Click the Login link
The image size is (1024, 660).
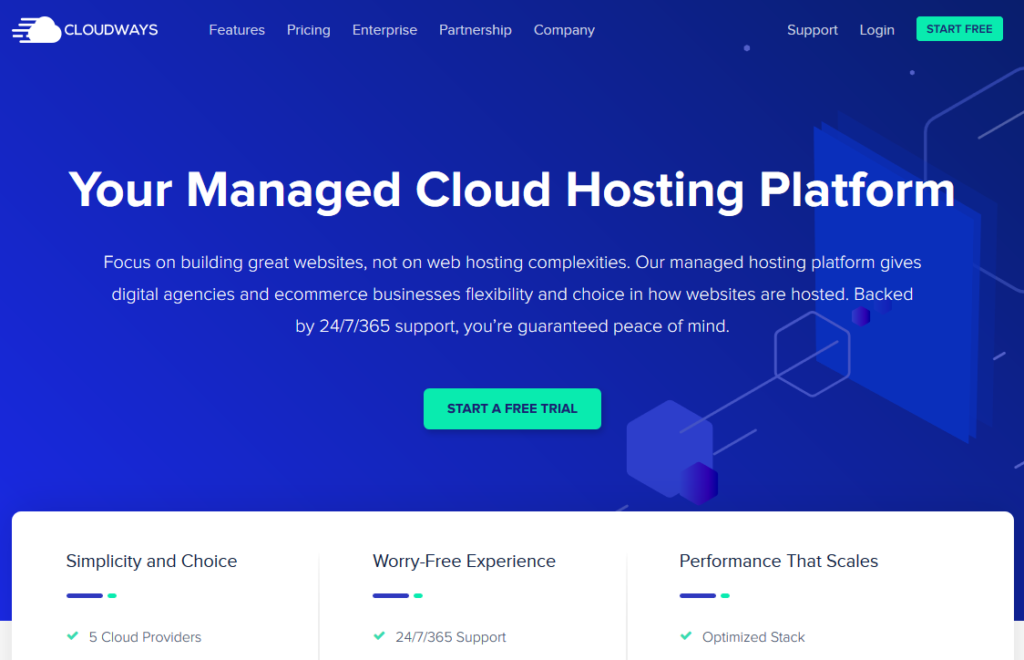[x=877, y=30]
